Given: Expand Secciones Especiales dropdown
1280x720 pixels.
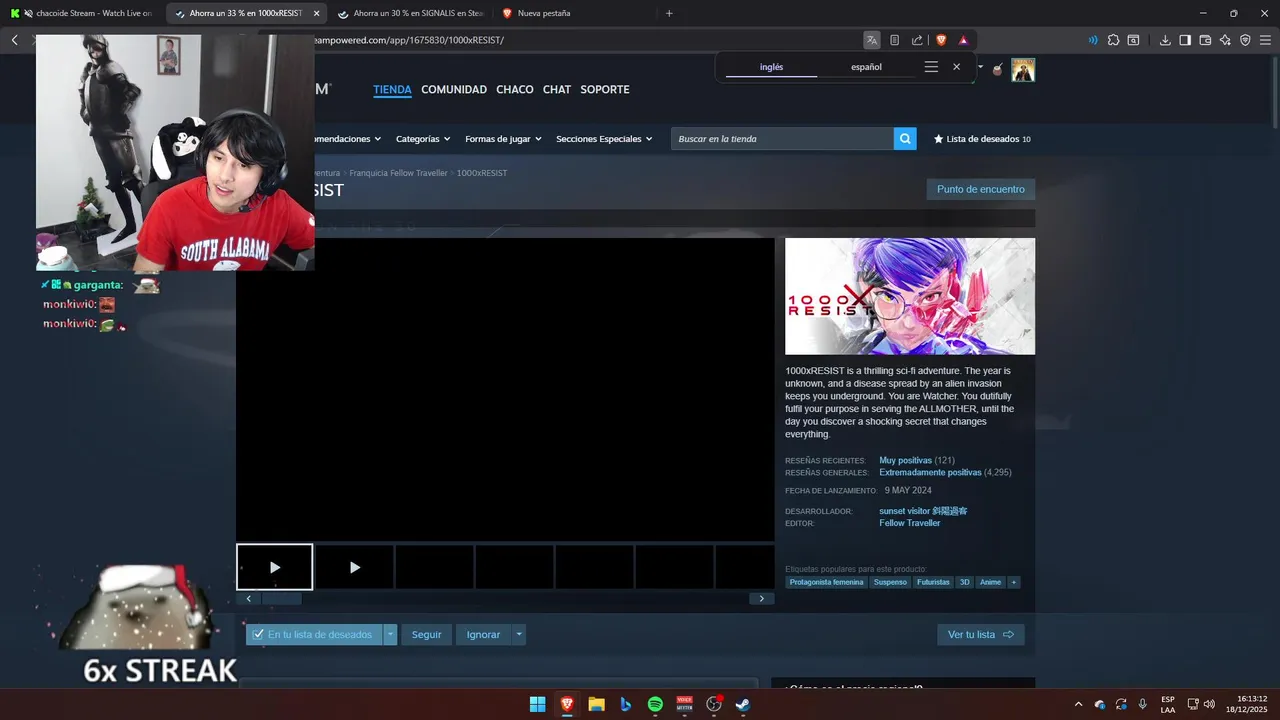Looking at the screenshot, I should coord(604,139).
